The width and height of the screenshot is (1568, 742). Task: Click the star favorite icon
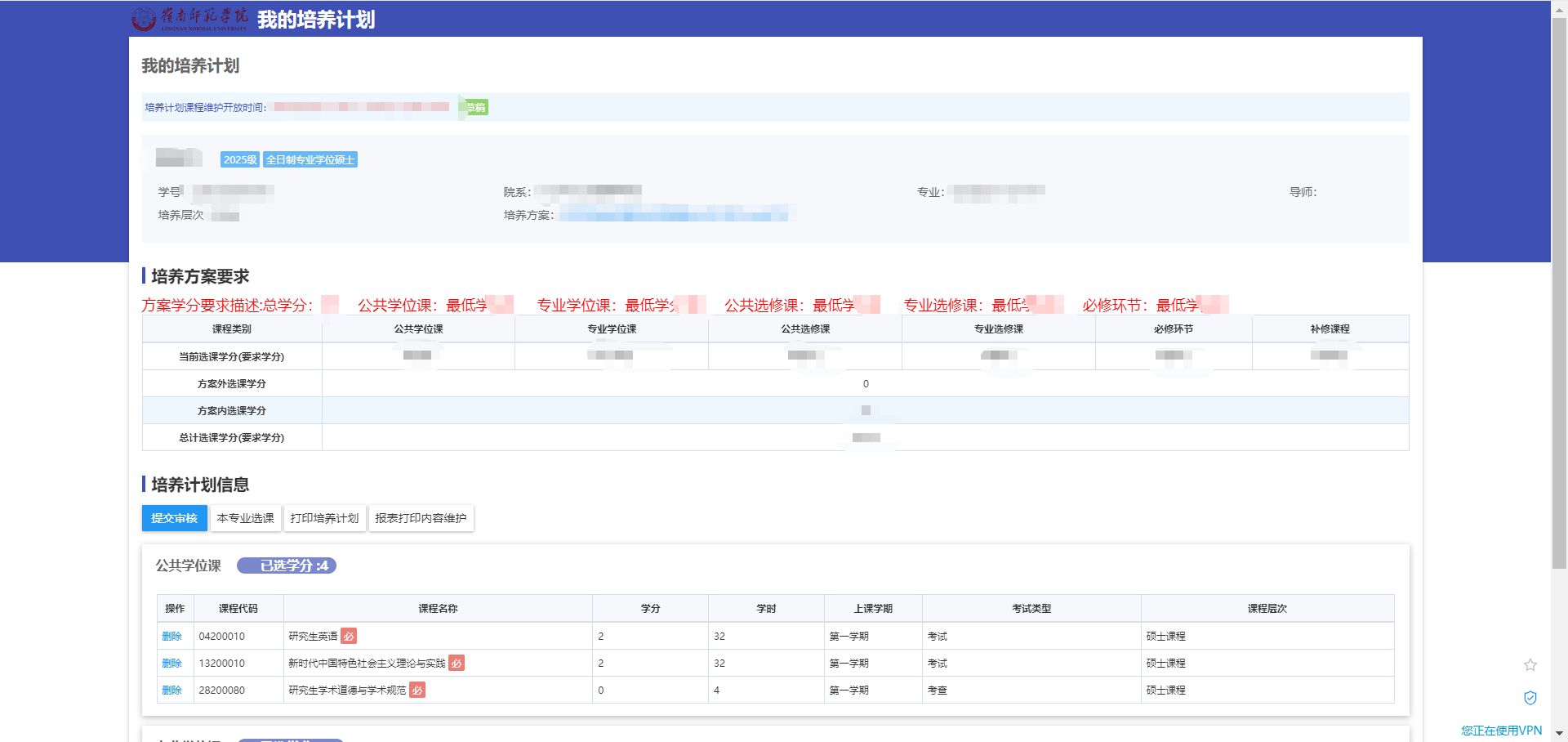pyautogui.click(x=1530, y=665)
